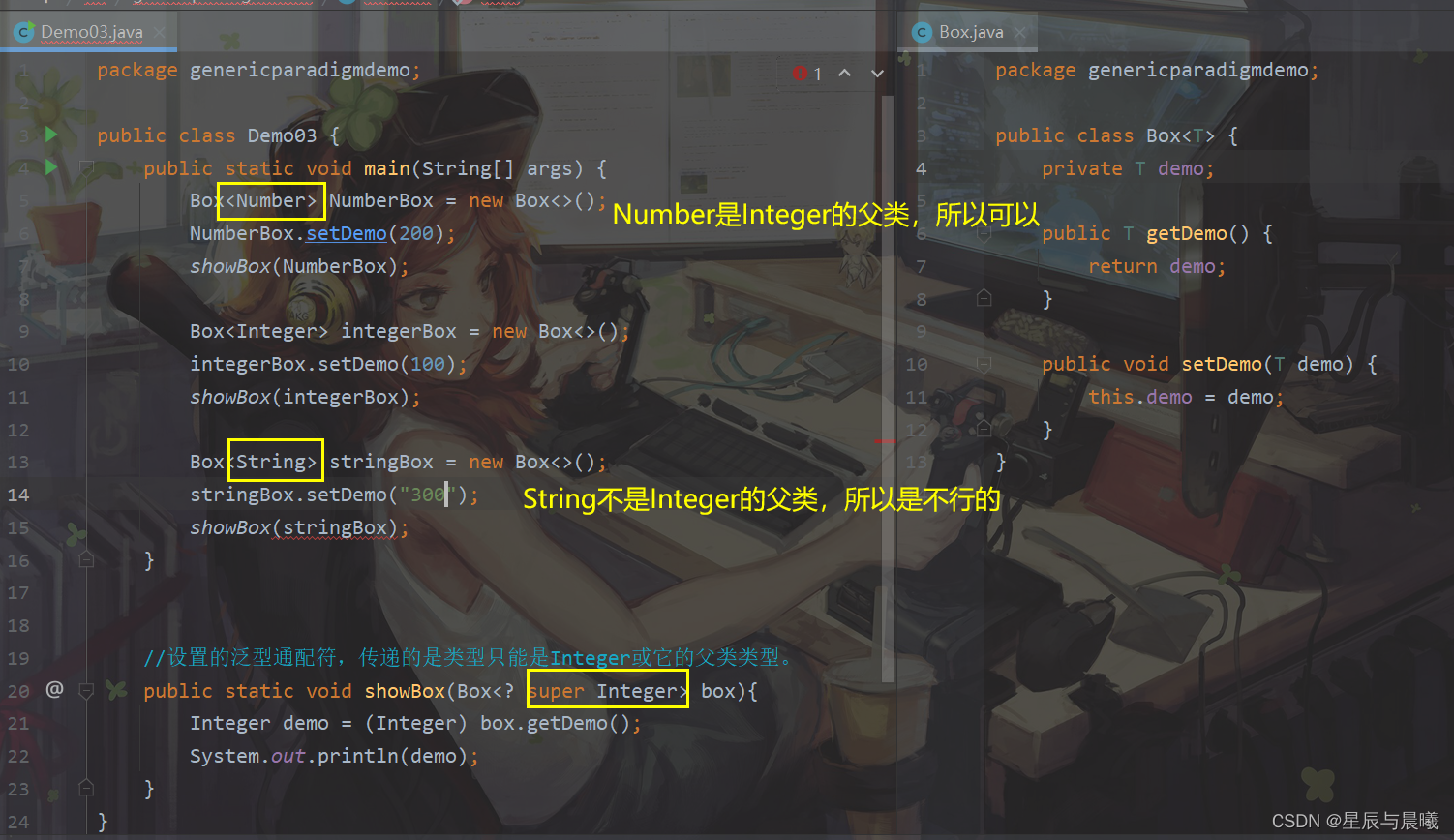Collapse setDemo fold in Box.java line 10
Viewport: 1454px width, 840px height.
point(984,364)
